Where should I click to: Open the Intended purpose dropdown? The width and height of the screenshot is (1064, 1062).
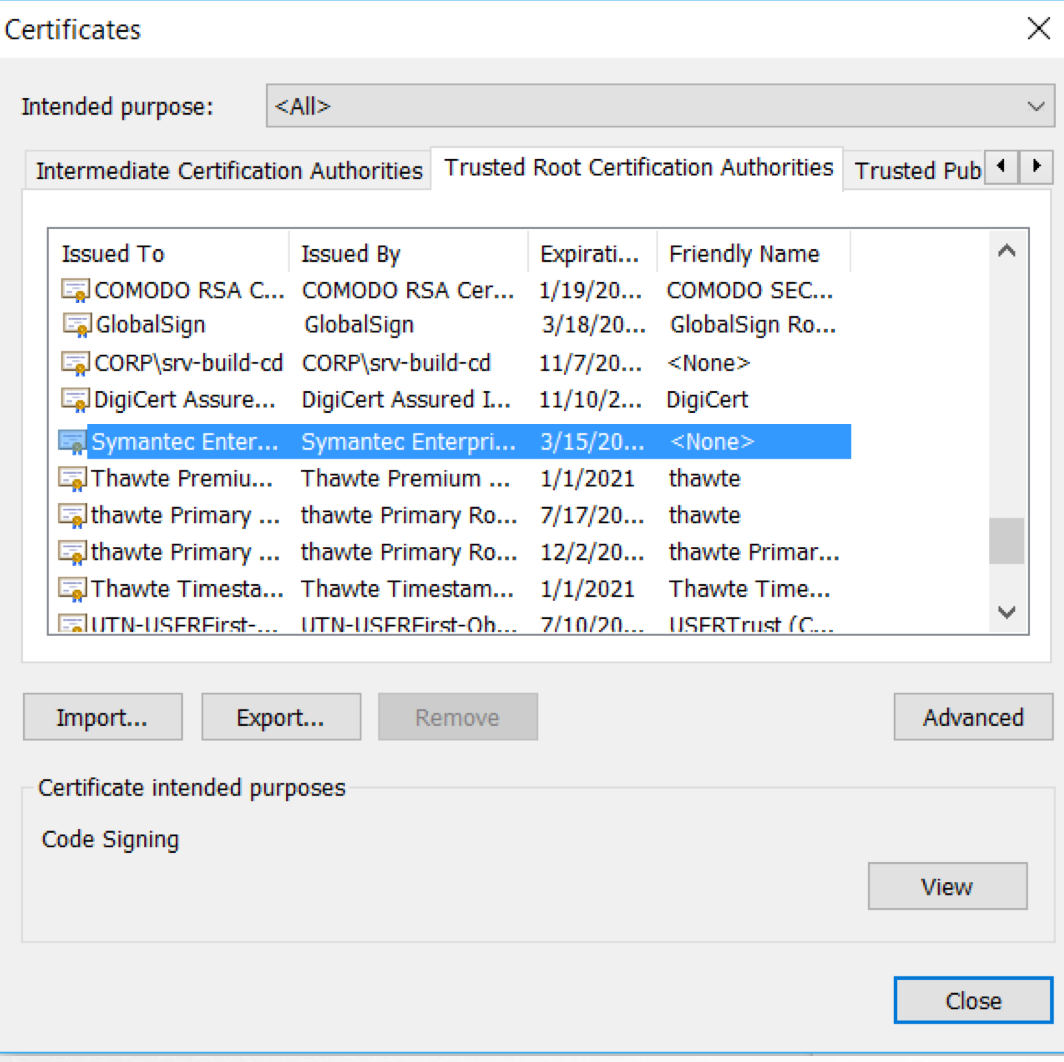660,106
